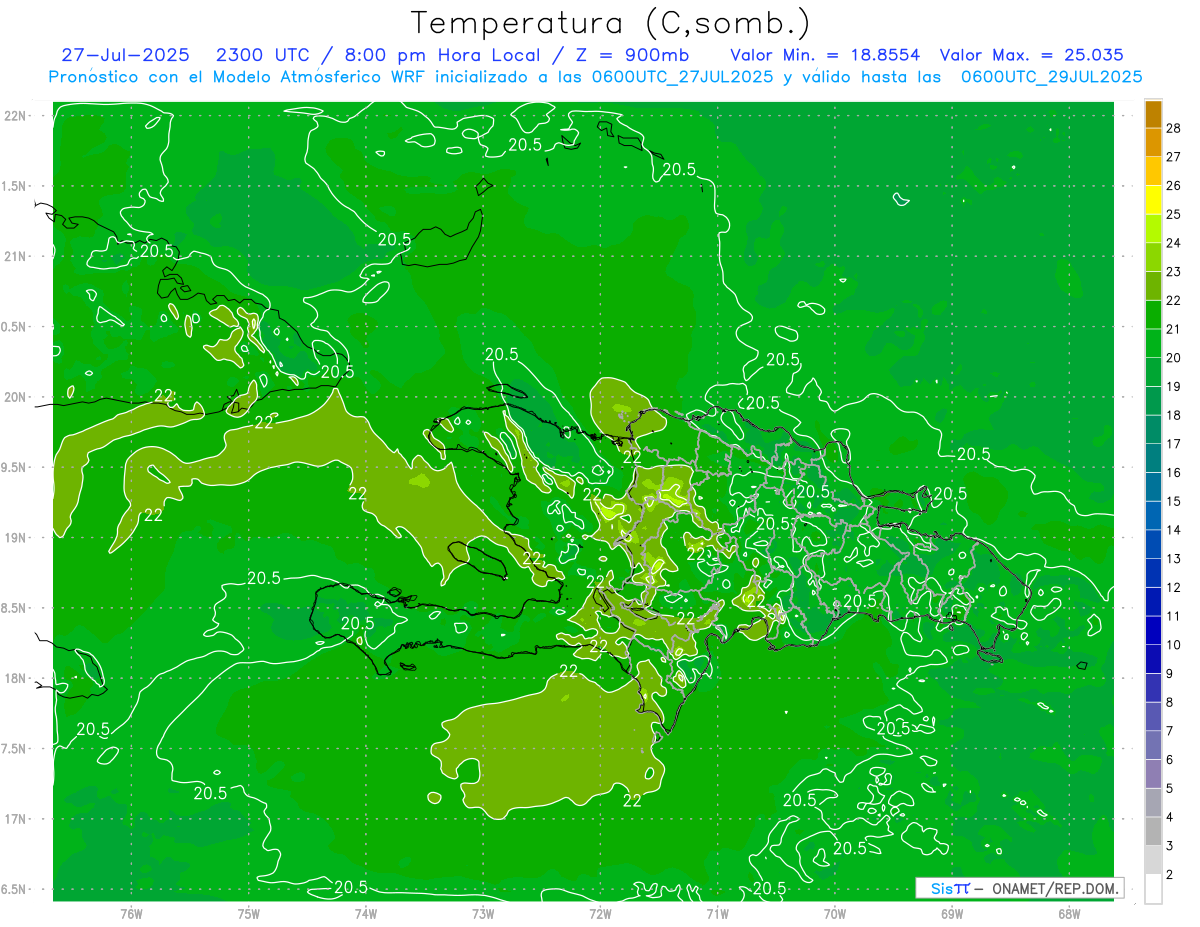This screenshot has height=927, width=1200.
Task: Click the color scale label '21'
Action: click(1174, 329)
